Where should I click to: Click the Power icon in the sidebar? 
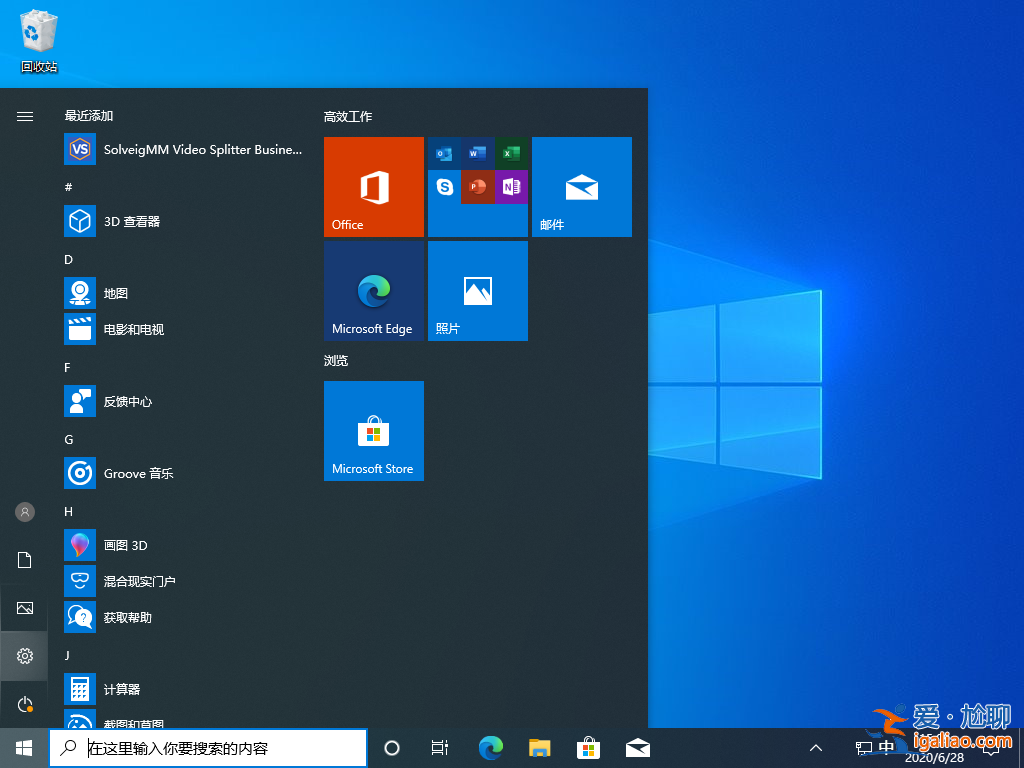point(24,704)
